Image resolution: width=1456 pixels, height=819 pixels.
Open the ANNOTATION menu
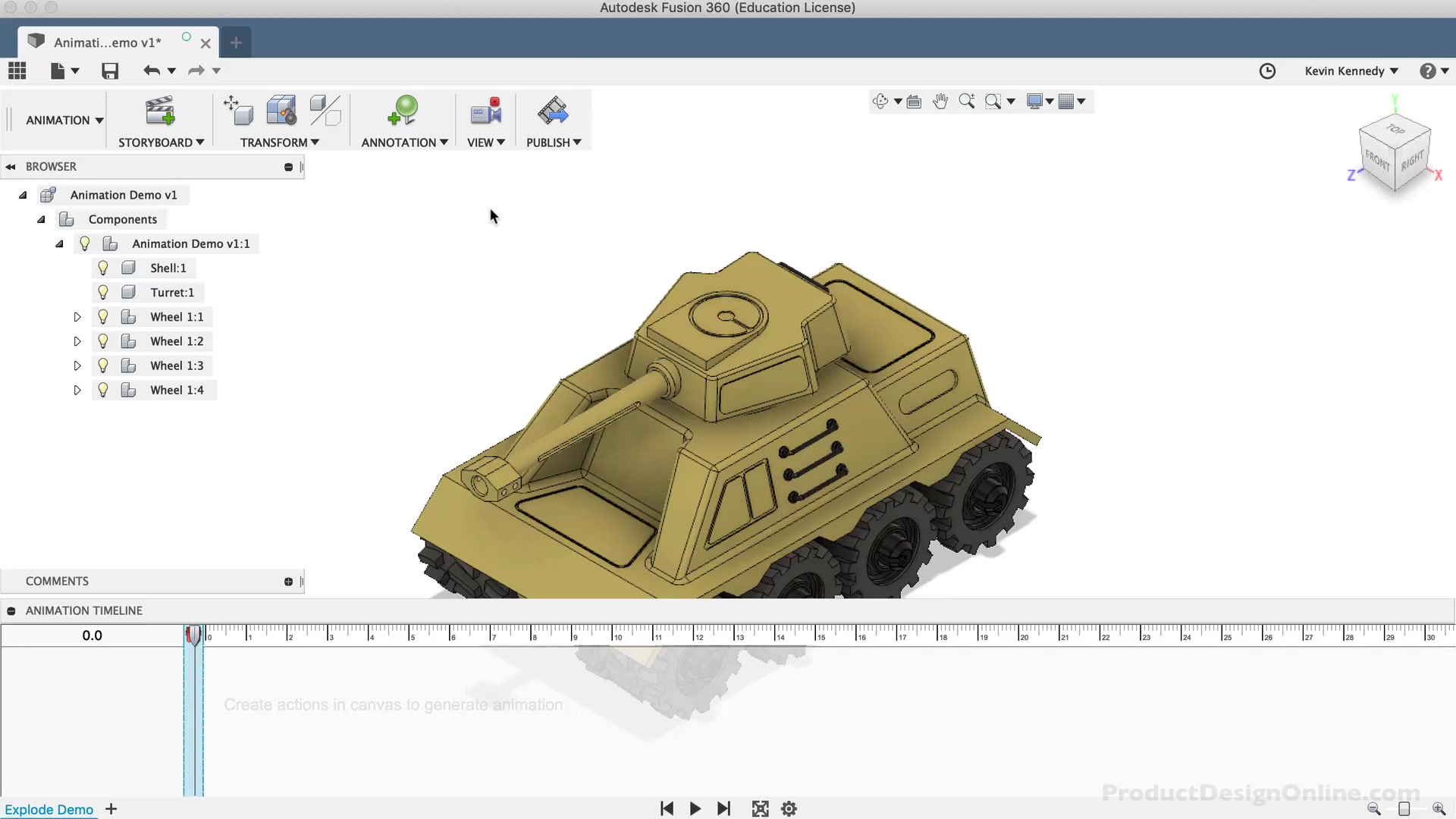404,142
